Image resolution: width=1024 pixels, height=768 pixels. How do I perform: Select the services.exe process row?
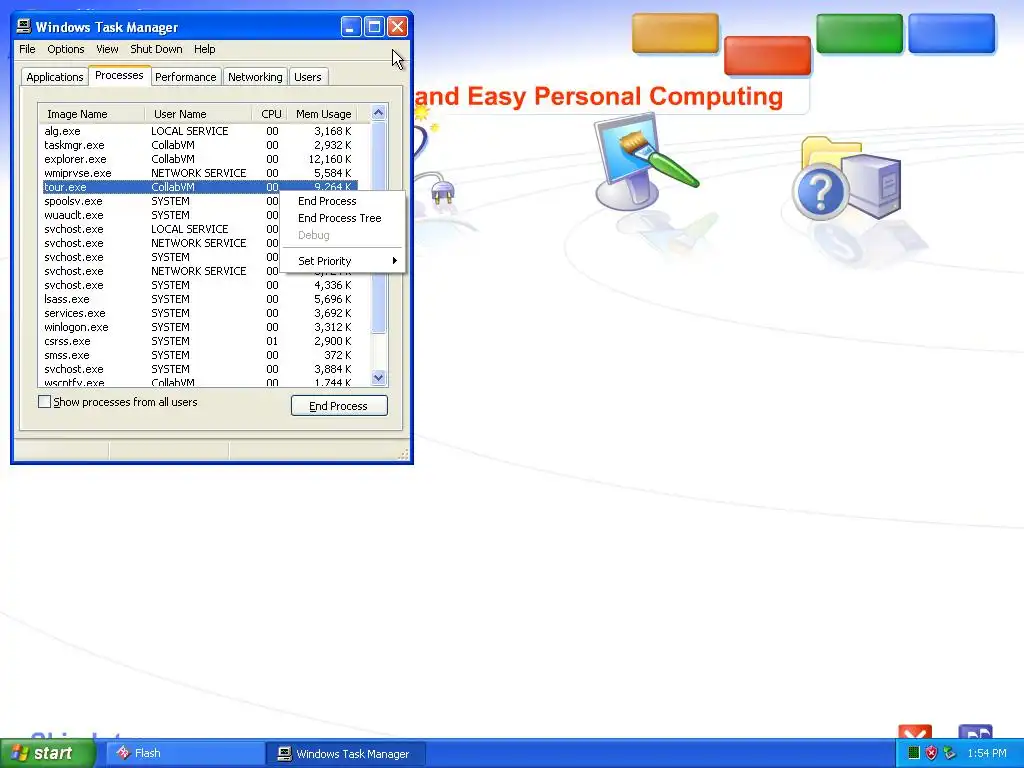click(199, 313)
